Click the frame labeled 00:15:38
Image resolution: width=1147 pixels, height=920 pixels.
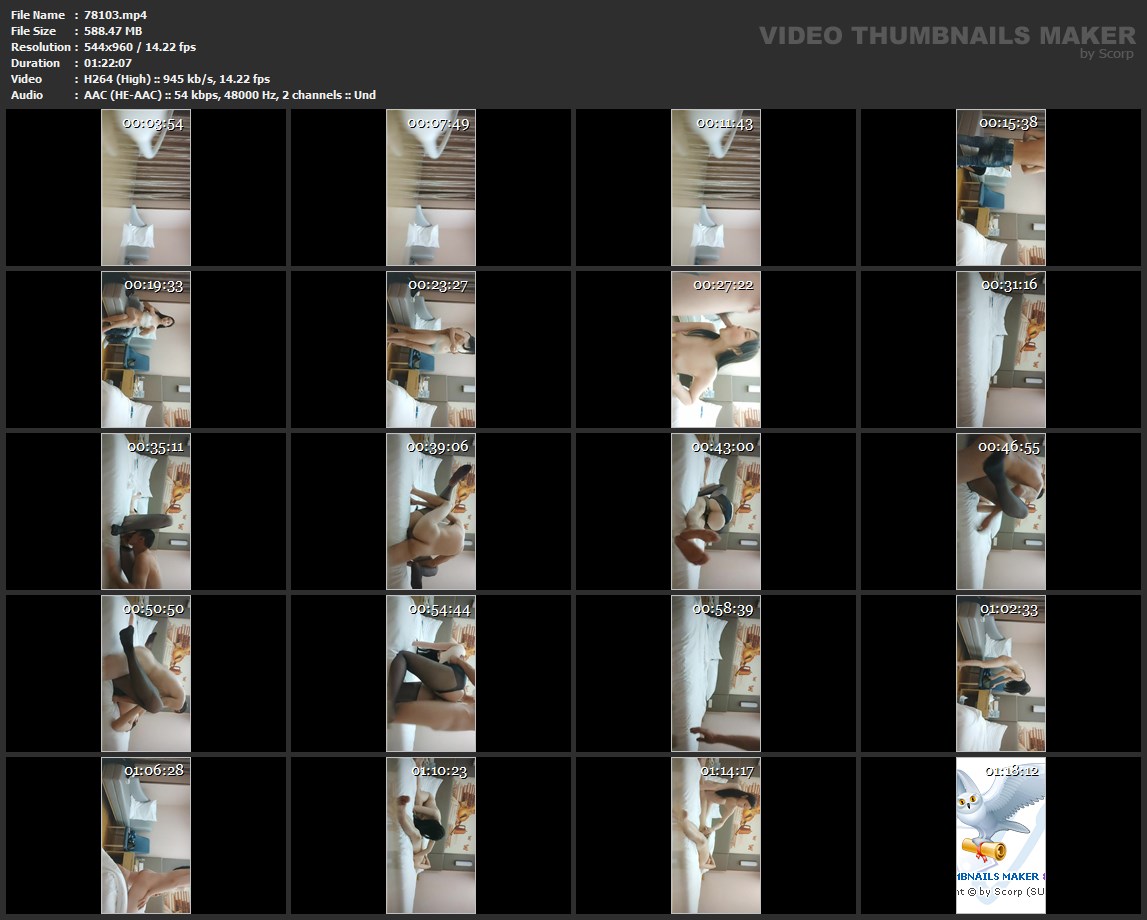click(x=1001, y=190)
